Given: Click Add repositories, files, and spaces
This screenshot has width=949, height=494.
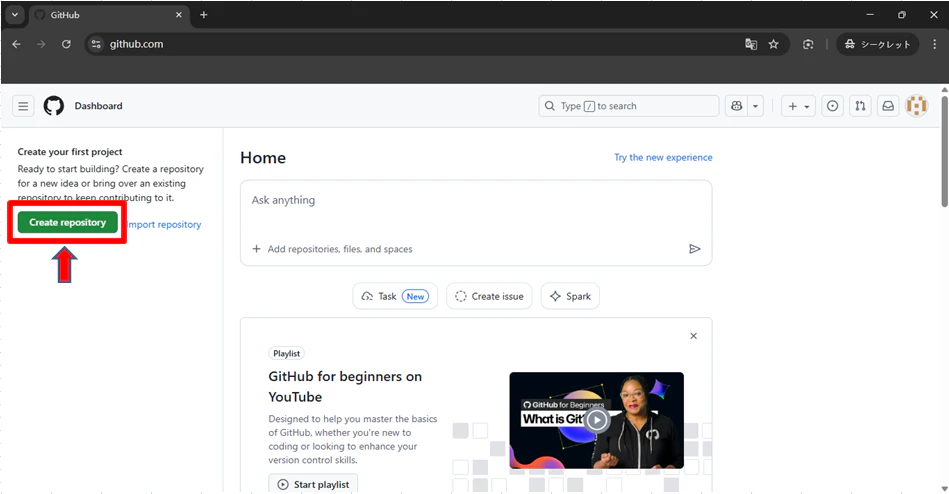Looking at the screenshot, I should 332,249.
